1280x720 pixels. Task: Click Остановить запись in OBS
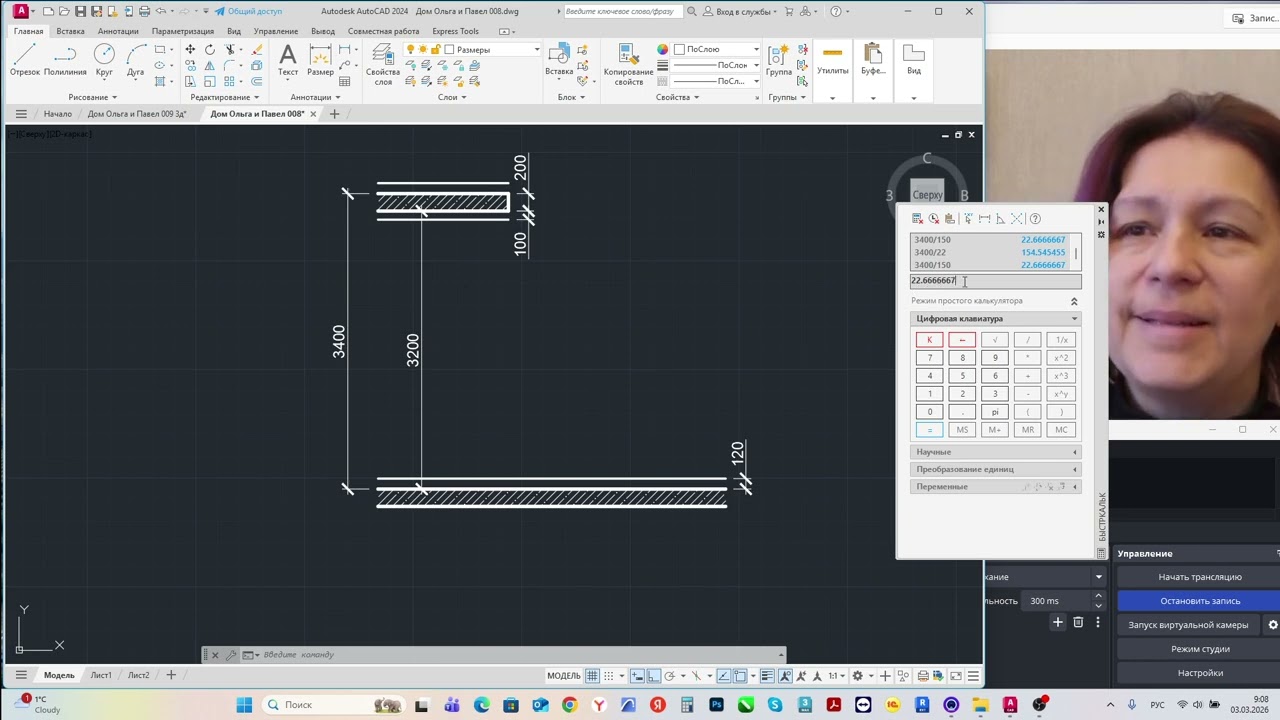point(1200,601)
